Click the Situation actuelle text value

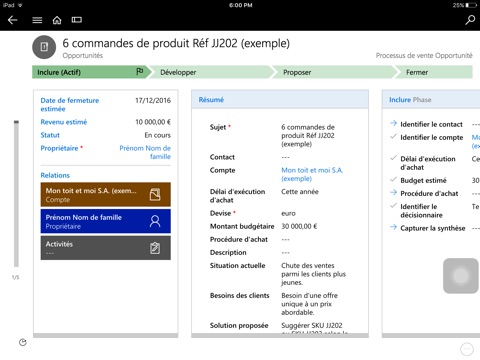[x=313, y=274]
